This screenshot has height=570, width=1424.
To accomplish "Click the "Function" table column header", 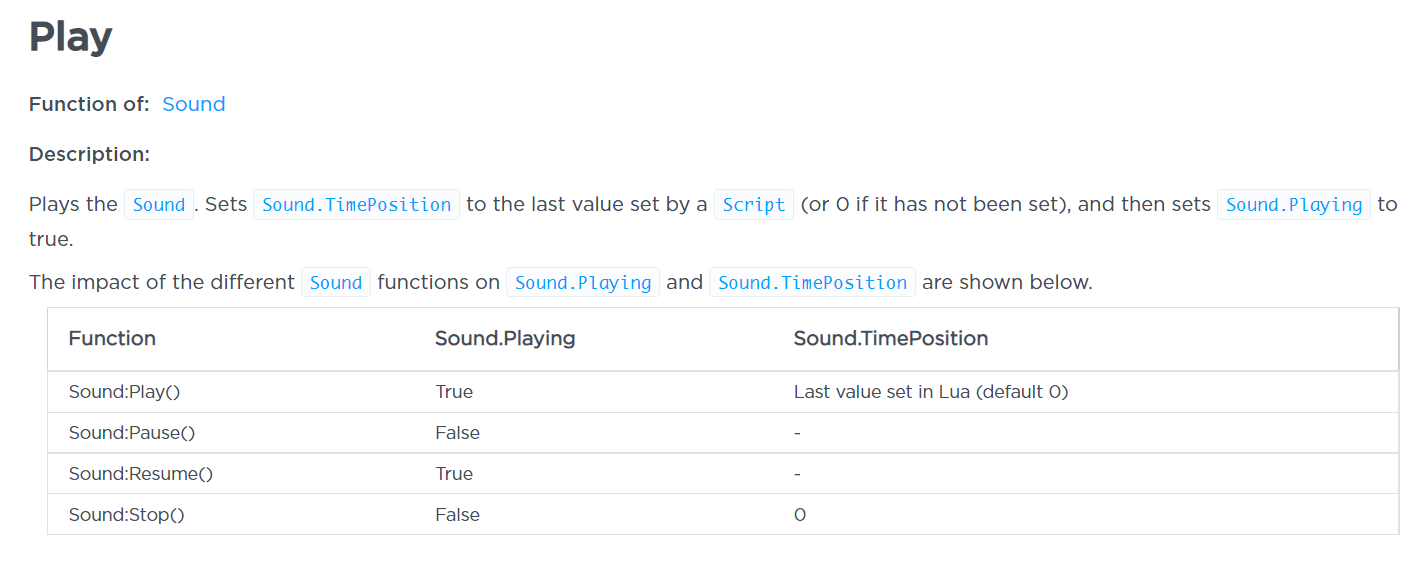I will [112, 339].
